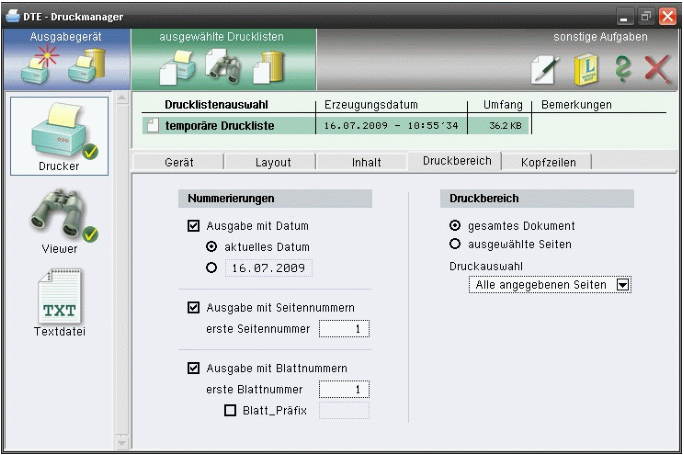
Task: Enable the Blatt_Präfix checkbox
Action: (x=229, y=409)
